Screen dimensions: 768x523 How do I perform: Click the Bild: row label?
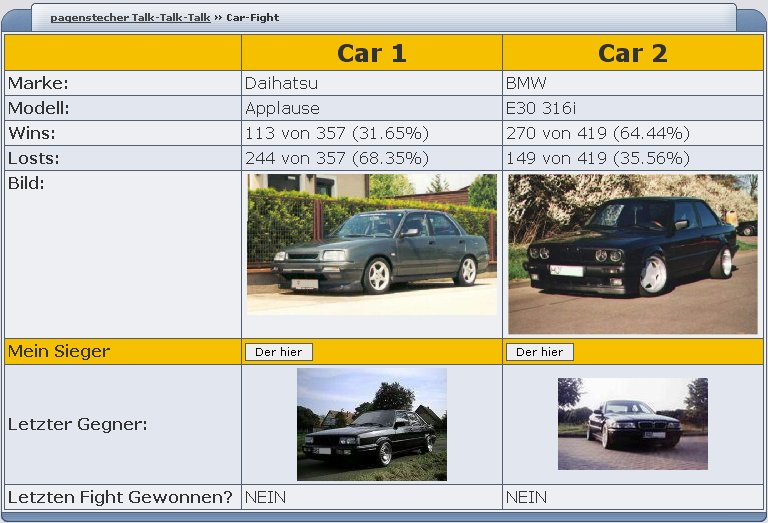point(26,183)
